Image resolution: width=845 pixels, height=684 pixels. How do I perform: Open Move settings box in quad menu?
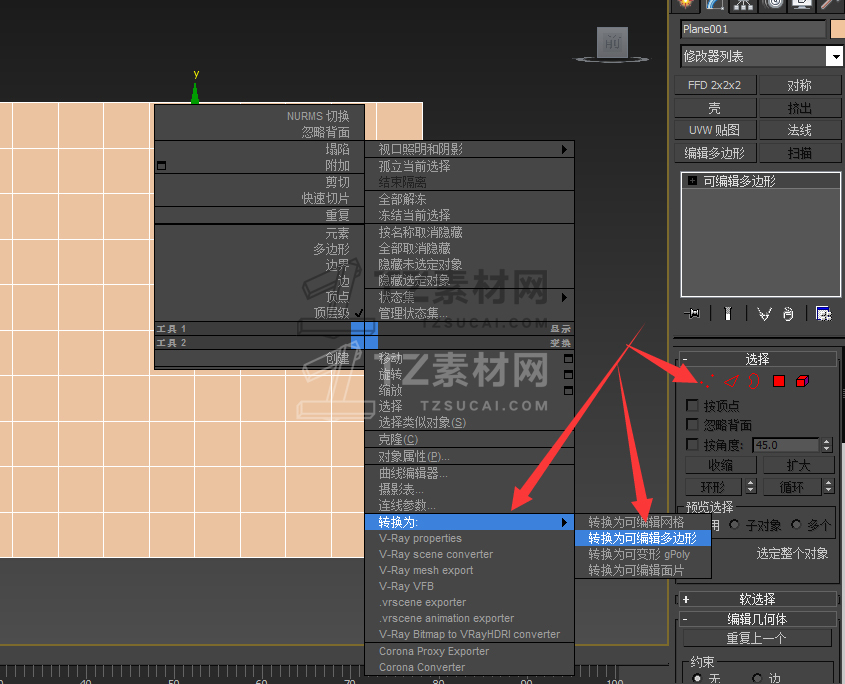(568, 358)
